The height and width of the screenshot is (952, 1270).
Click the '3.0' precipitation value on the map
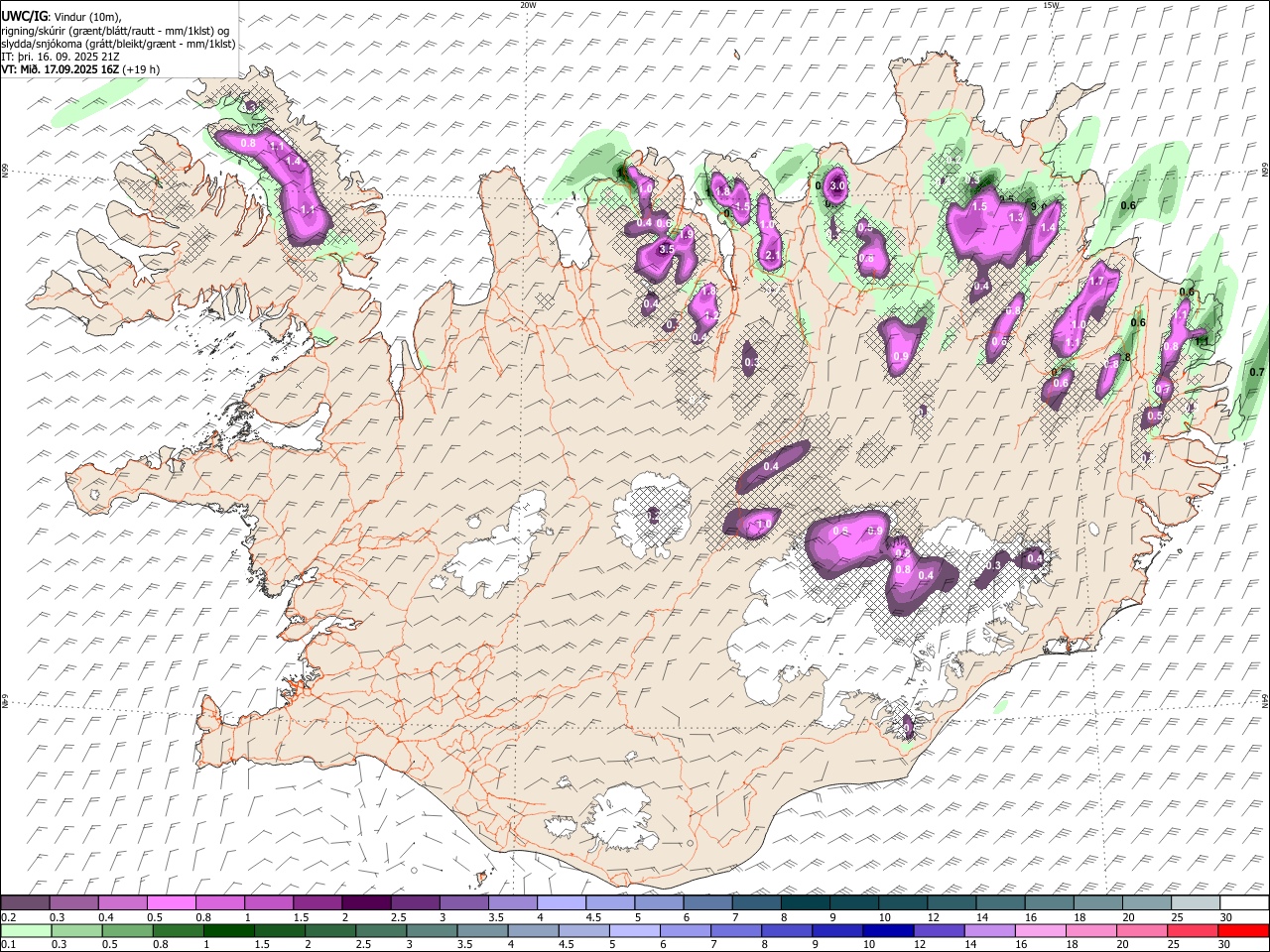(836, 185)
